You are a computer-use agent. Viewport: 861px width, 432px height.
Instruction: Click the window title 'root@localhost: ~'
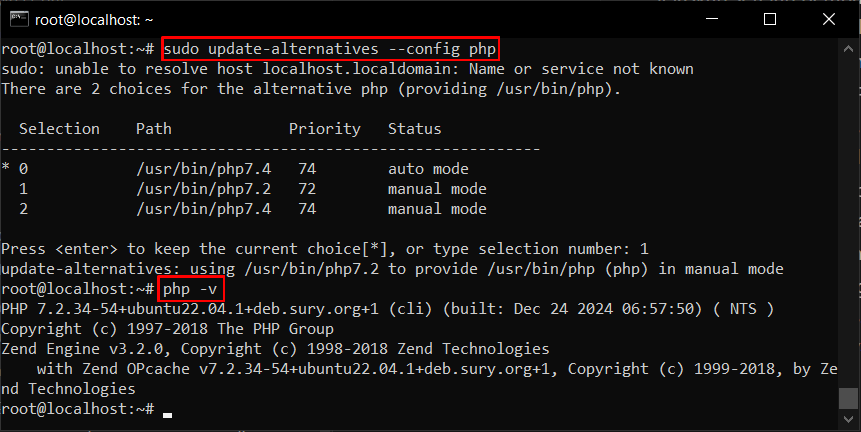(94, 20)
